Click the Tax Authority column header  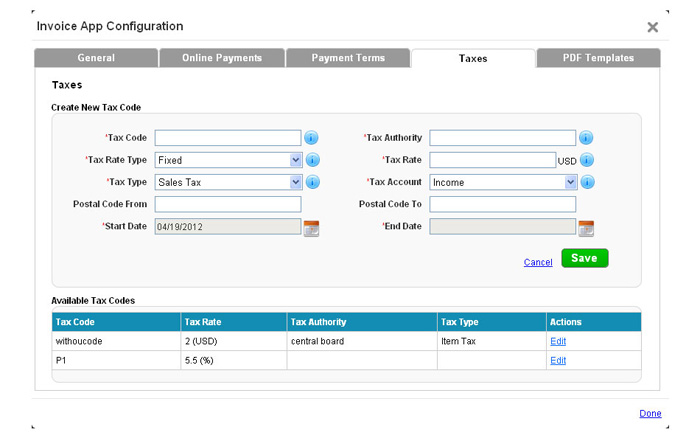pyautogui.click(x=362, y=322)
